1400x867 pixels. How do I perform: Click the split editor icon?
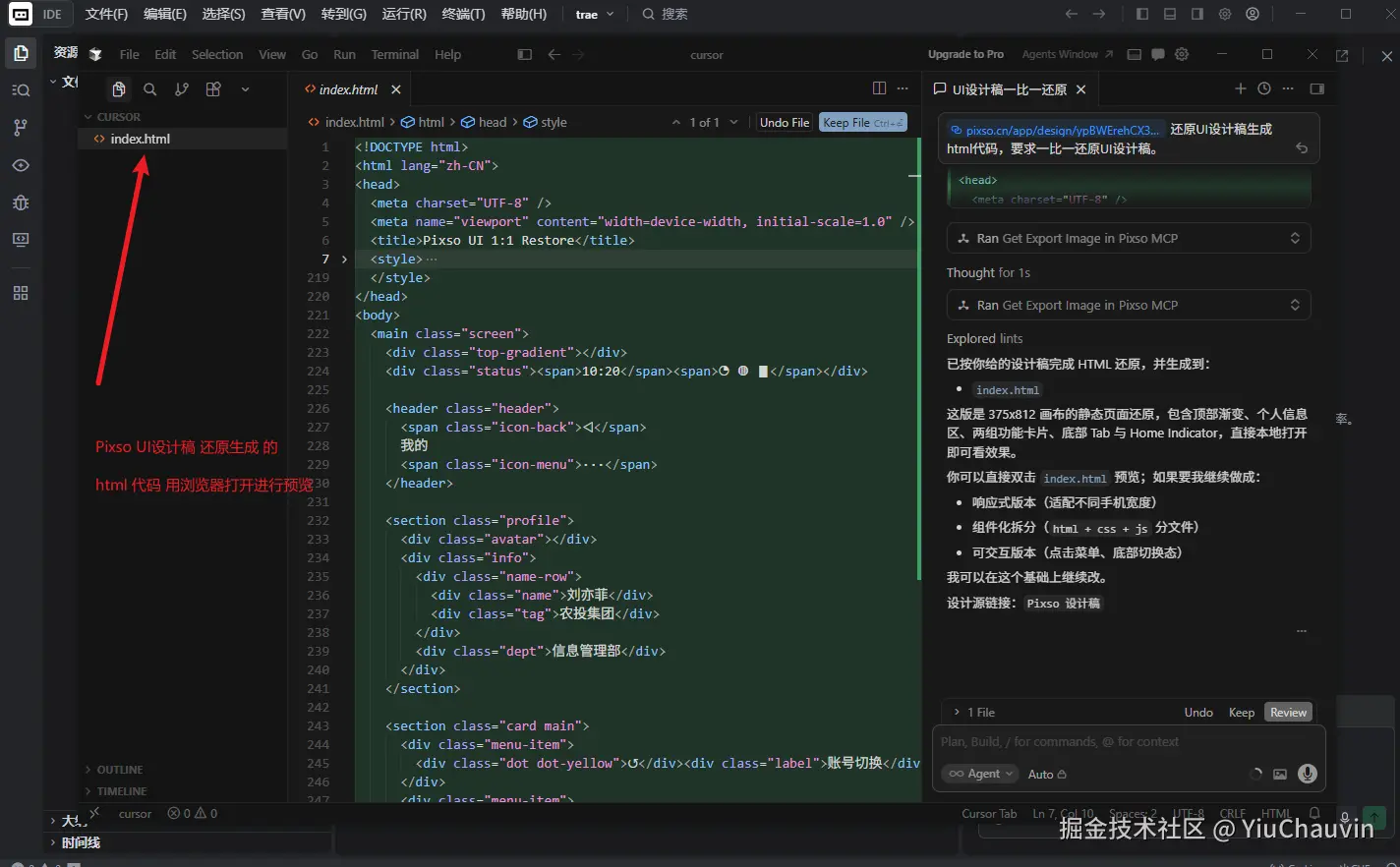coord(879,88)
